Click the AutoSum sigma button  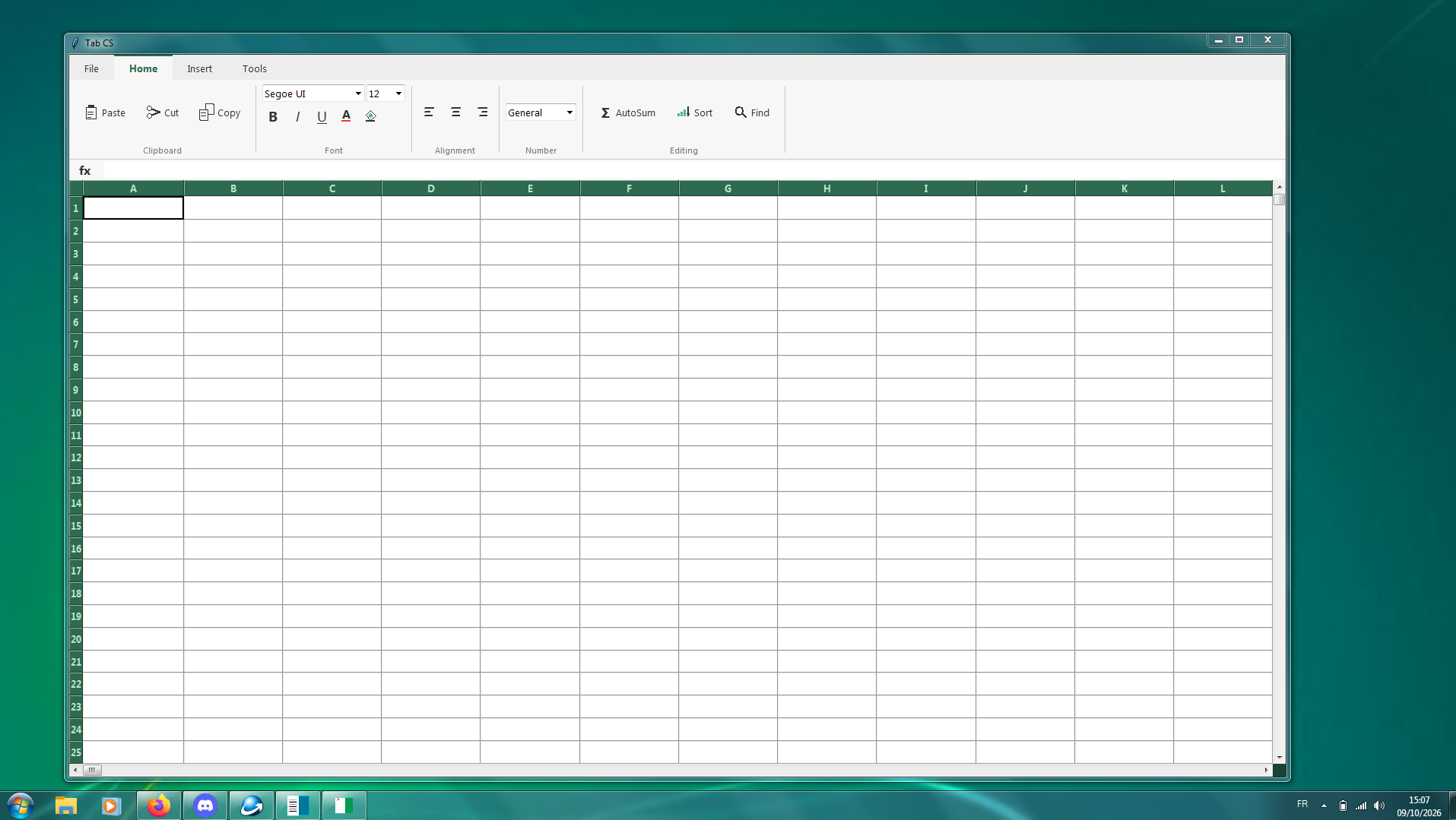627,112
